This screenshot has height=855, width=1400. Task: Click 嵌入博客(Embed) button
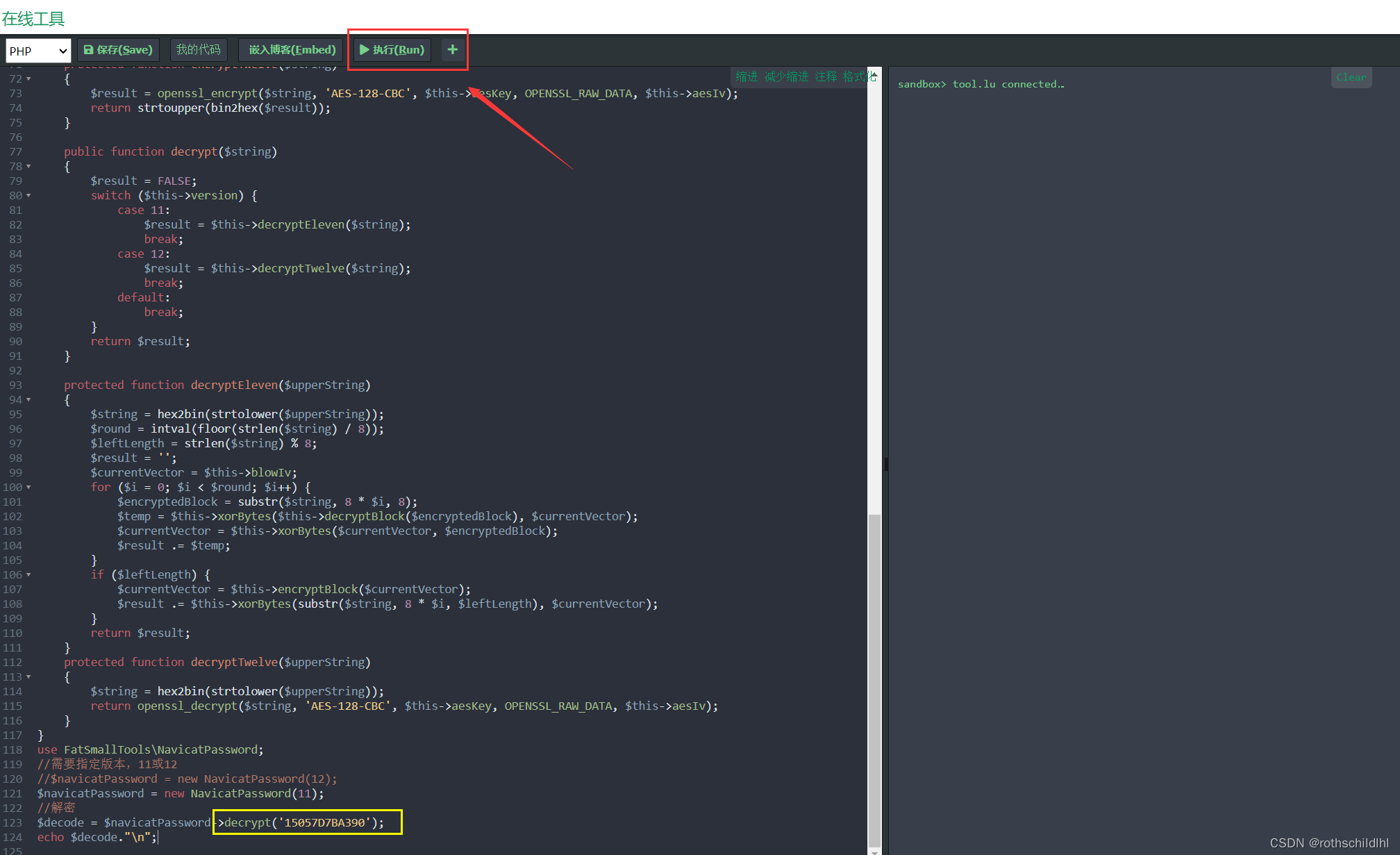click(292, 50)
